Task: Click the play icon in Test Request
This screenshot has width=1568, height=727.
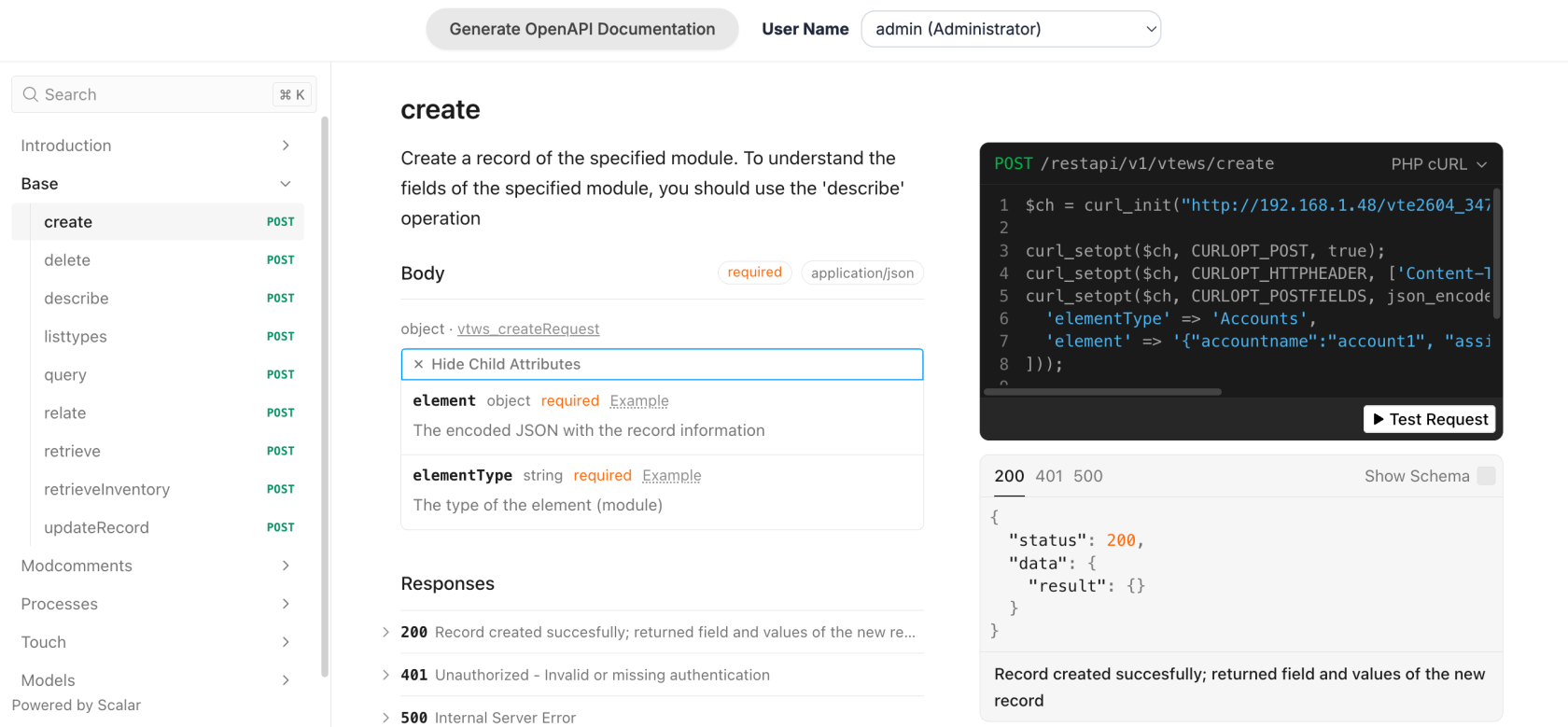Action: pos(1379,419)
